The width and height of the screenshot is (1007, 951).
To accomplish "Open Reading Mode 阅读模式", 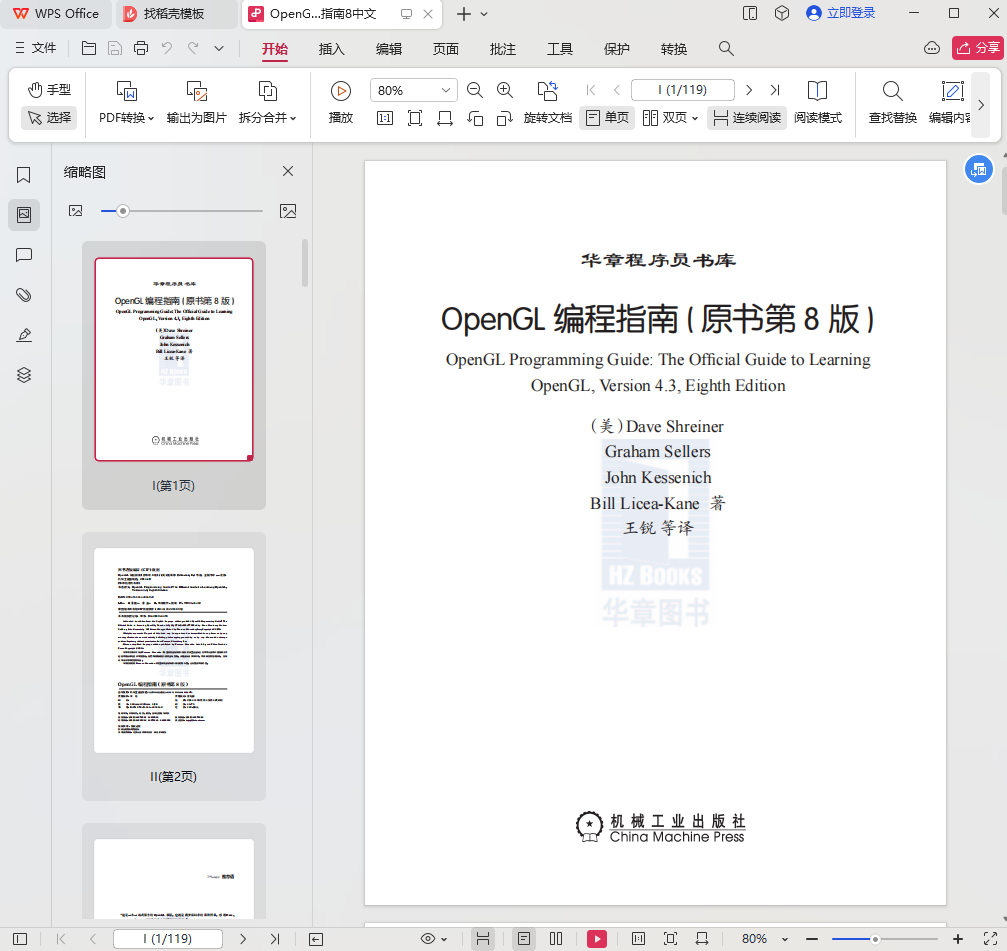I will (x=818, y=103).
